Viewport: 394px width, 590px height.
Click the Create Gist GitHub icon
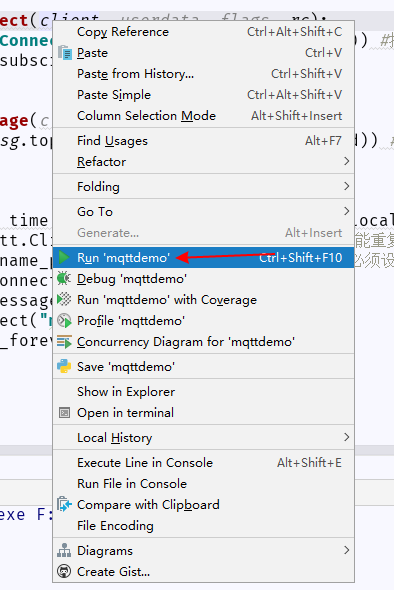pyautogui.click(x=64, y=572)
